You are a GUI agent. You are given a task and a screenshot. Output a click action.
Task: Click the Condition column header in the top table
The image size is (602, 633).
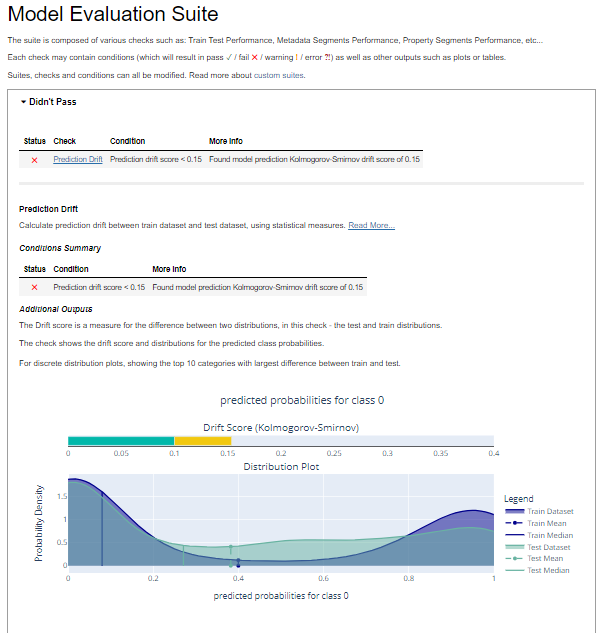[127, 141]
